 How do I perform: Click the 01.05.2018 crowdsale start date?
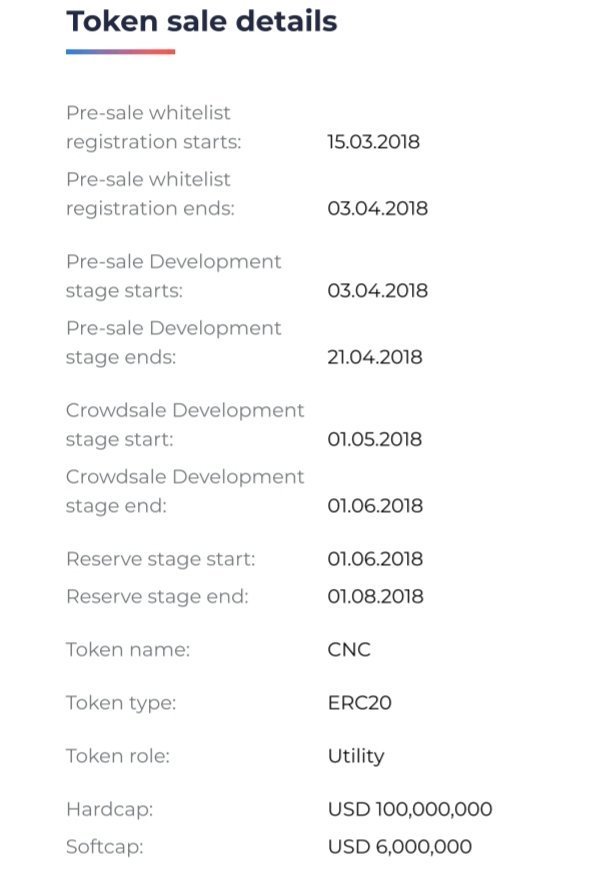point(375,439)
